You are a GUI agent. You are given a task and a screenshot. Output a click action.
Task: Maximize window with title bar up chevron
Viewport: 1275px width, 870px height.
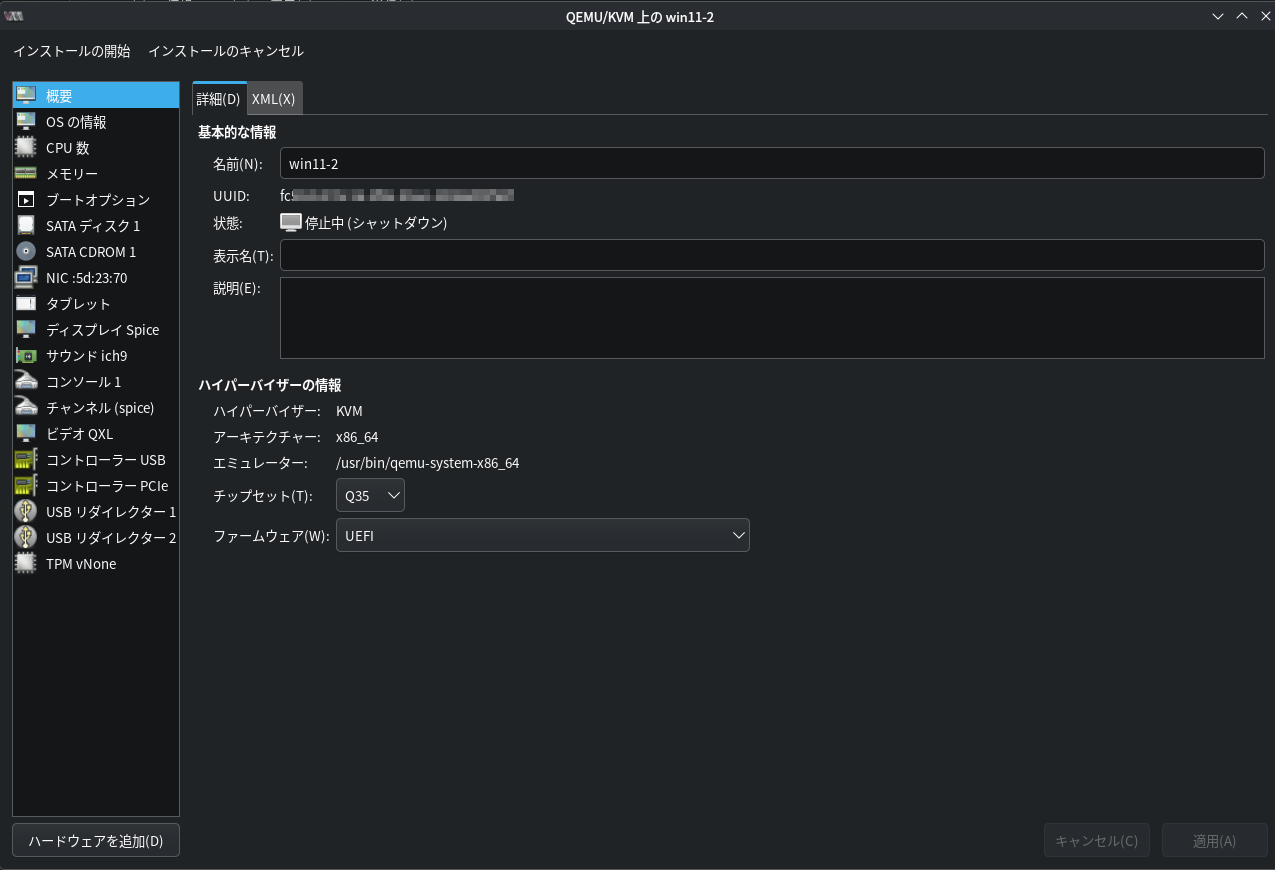pyautogui.click(x=1242, y=16)
